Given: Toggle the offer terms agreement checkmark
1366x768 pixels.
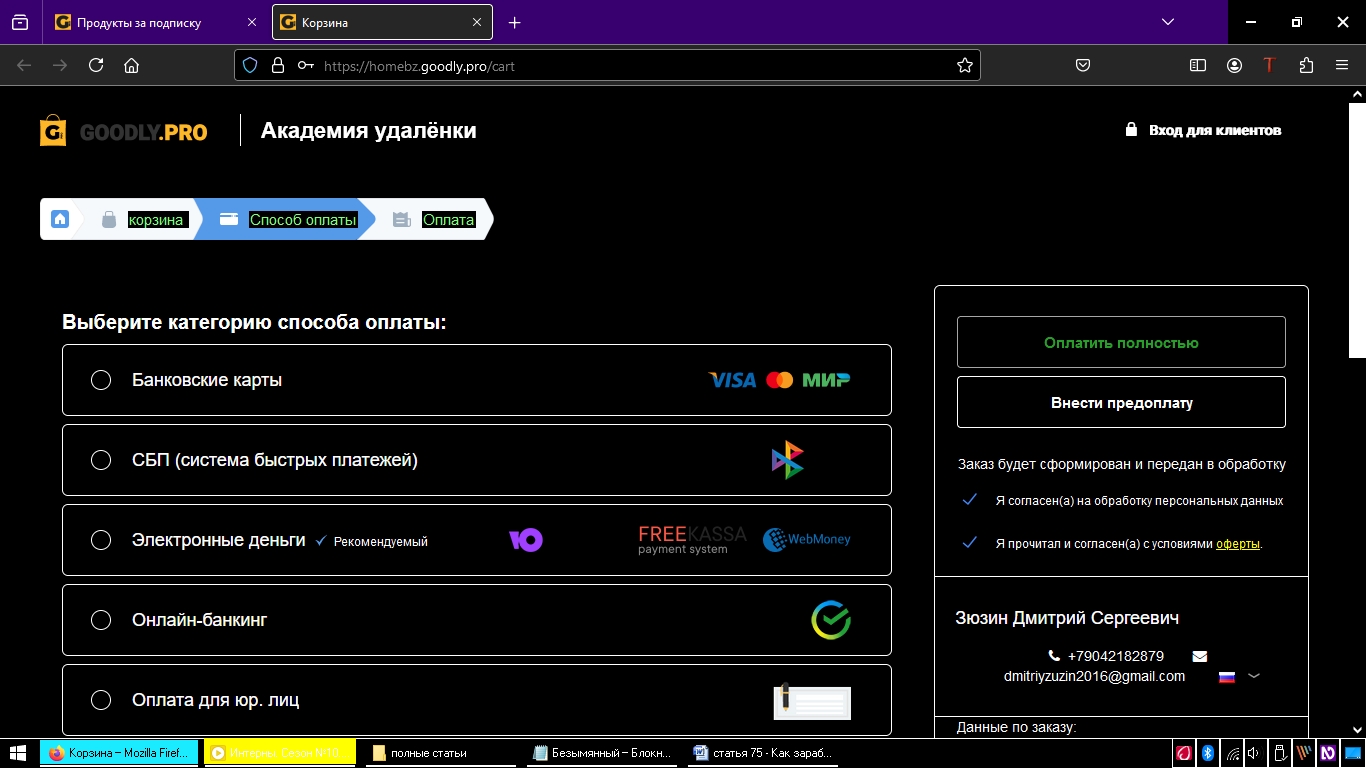Looking at the screenshot, I should pyautogui.click(x=969, y=543).
